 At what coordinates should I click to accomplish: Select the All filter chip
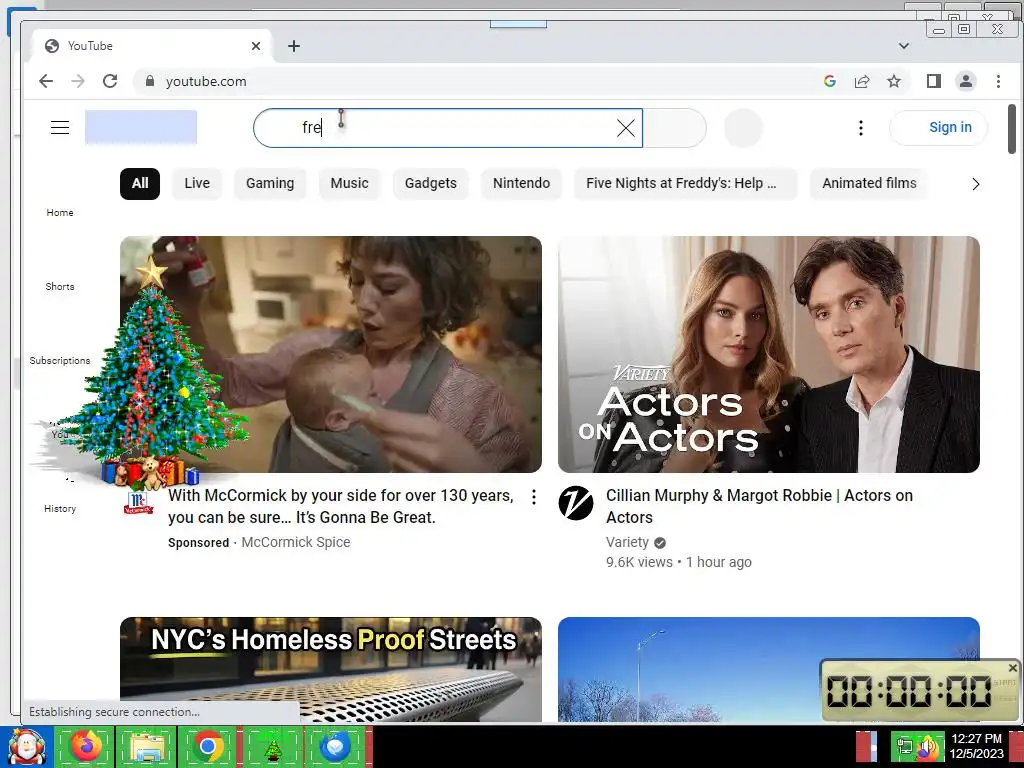pyautogui.click(x=140, y=184)
